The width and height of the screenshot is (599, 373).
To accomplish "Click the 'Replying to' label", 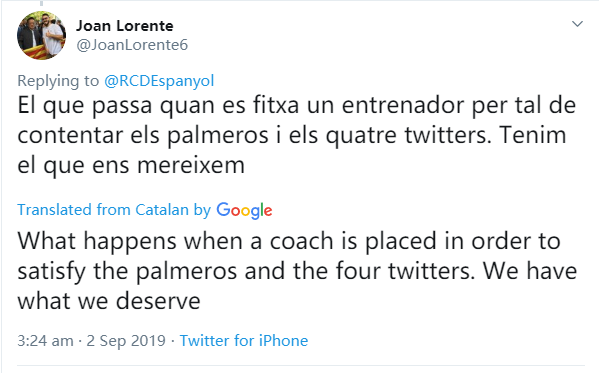I will 58,81.
